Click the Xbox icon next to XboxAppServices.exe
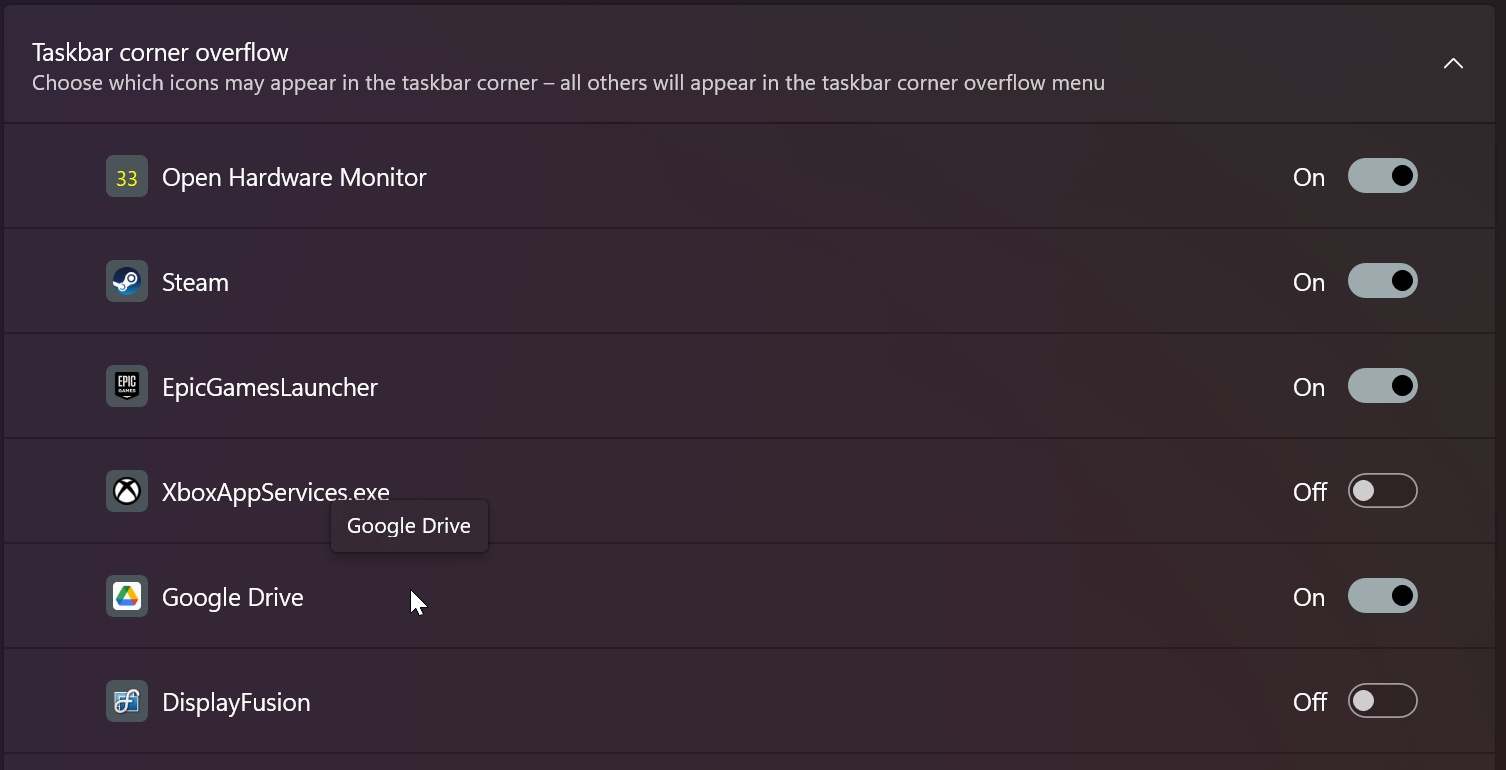The image size is (1506, 770). 126,491
